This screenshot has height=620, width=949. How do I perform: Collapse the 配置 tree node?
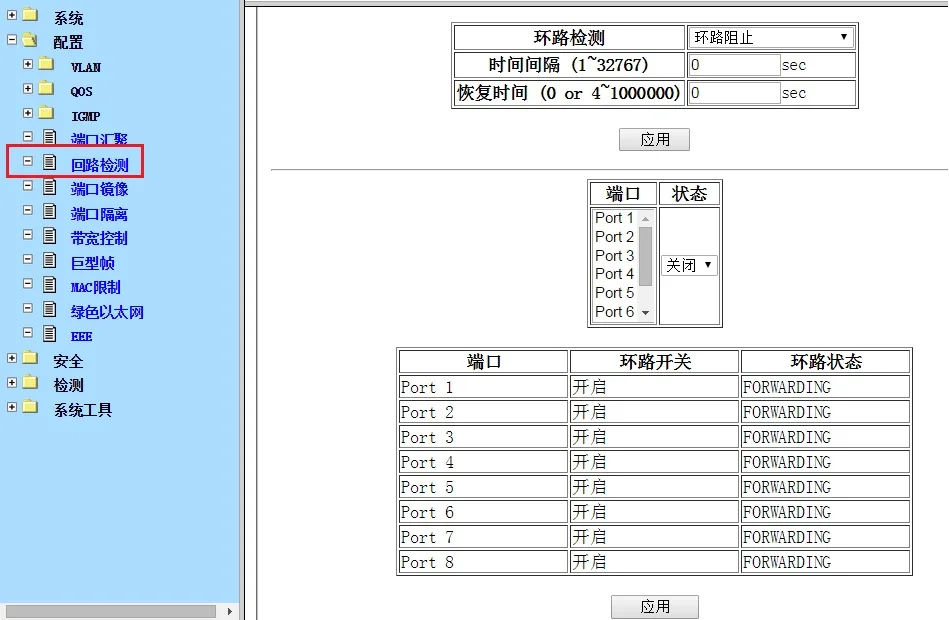click(x=11, y=40)
